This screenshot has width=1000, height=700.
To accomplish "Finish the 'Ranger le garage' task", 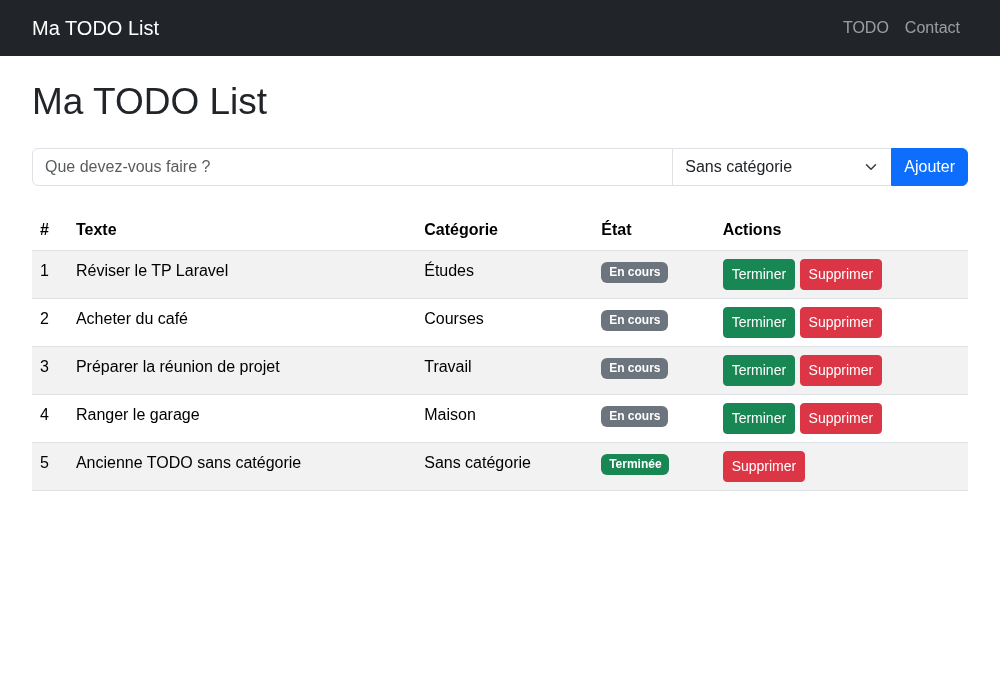I will click(759, 418).
